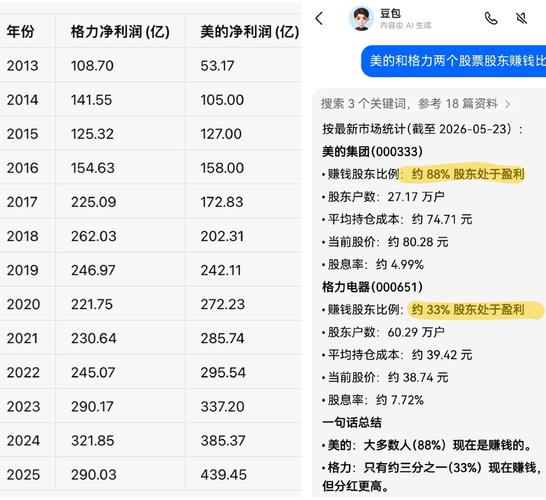Click the 美的净利润 column header
The height and width of the screenshot is (500, 546).
point(250,32)
